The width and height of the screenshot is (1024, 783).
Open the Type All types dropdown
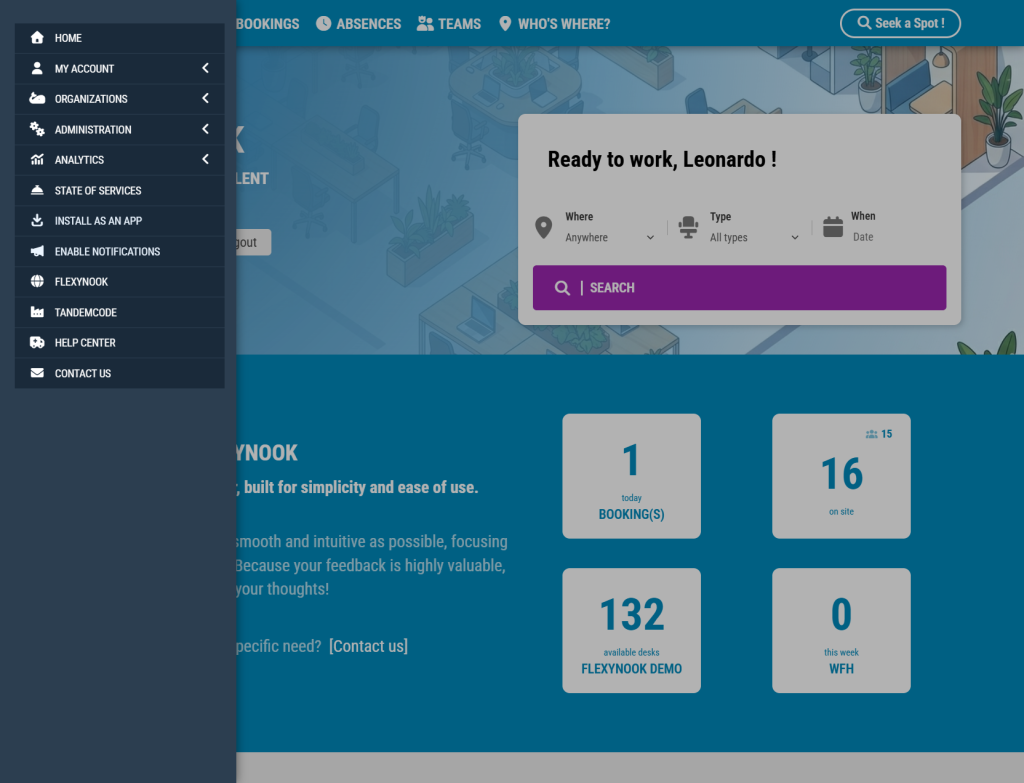coord(754,237)
